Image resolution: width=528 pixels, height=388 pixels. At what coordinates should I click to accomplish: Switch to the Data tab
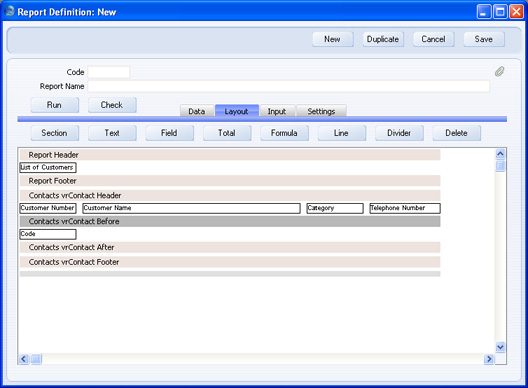tap(197, 111)
